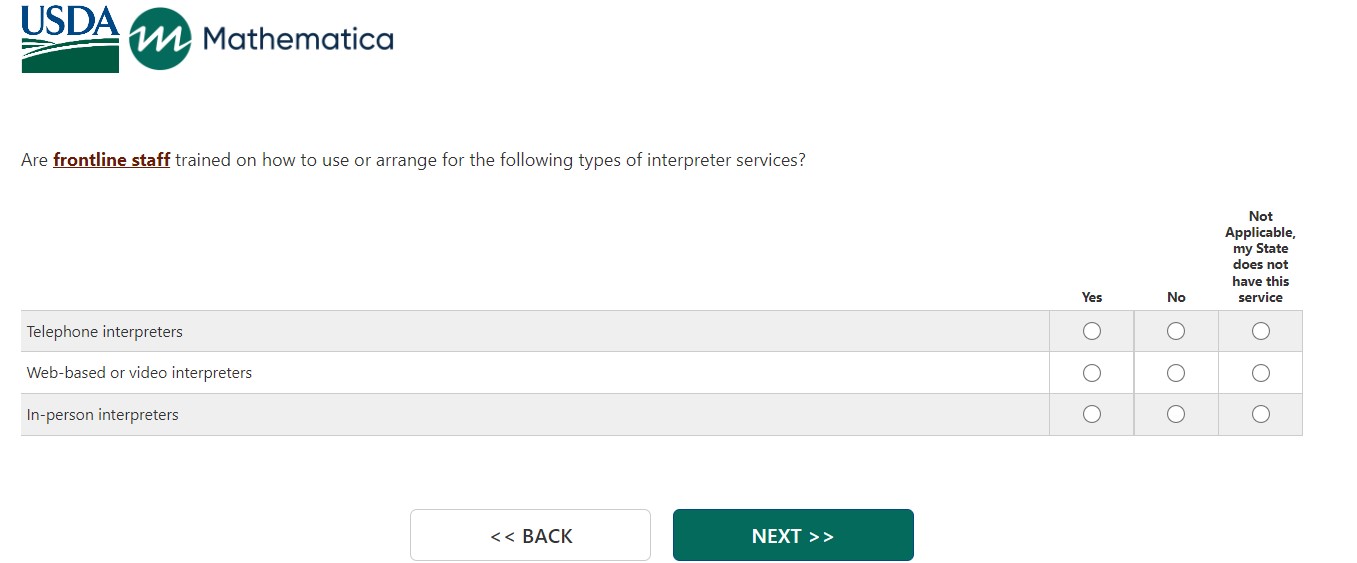
Task: Click the Not Applicable column header
Action: pyautogui.click(x=1261, y=257)
